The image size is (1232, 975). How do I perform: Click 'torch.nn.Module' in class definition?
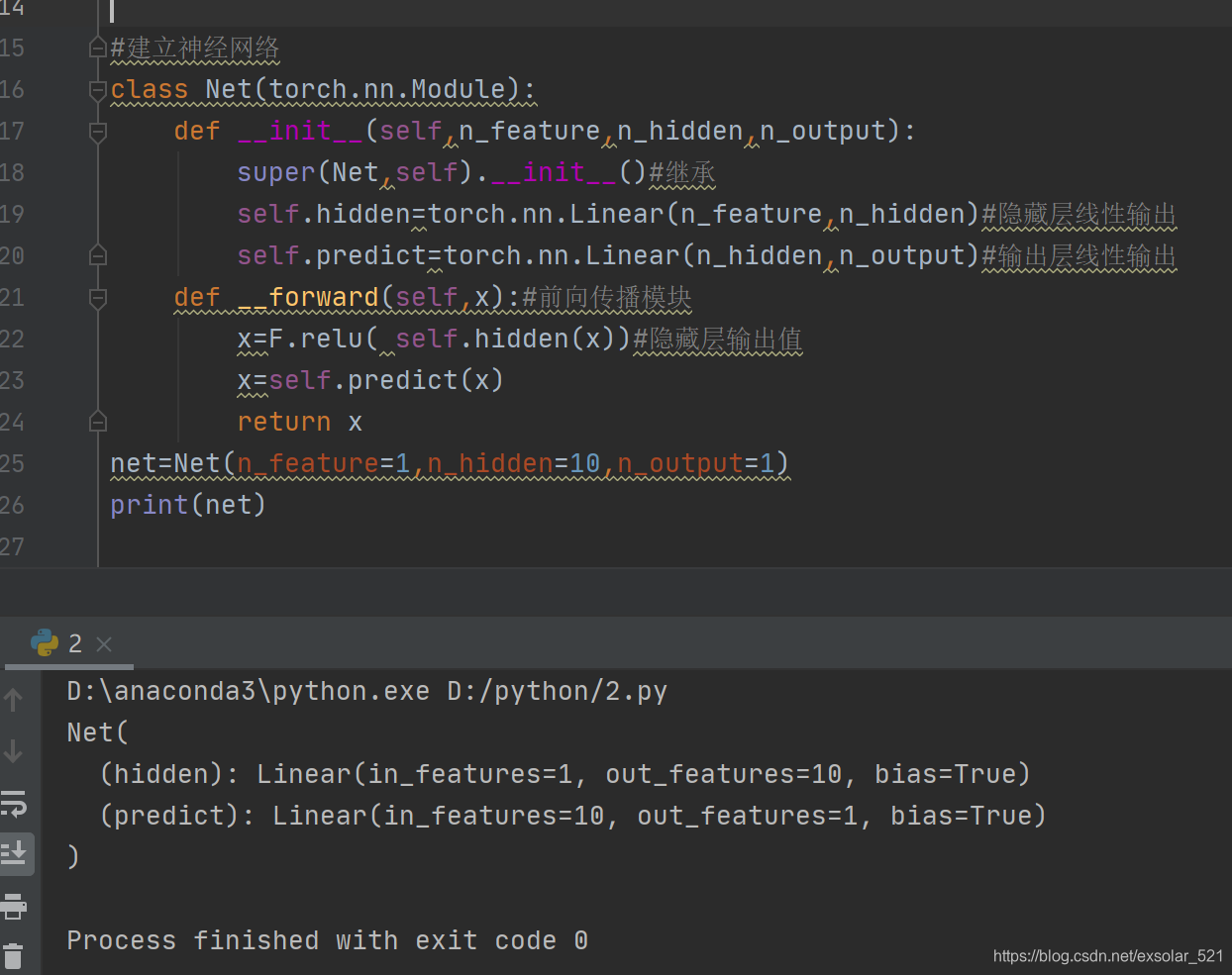click(387, 89)
